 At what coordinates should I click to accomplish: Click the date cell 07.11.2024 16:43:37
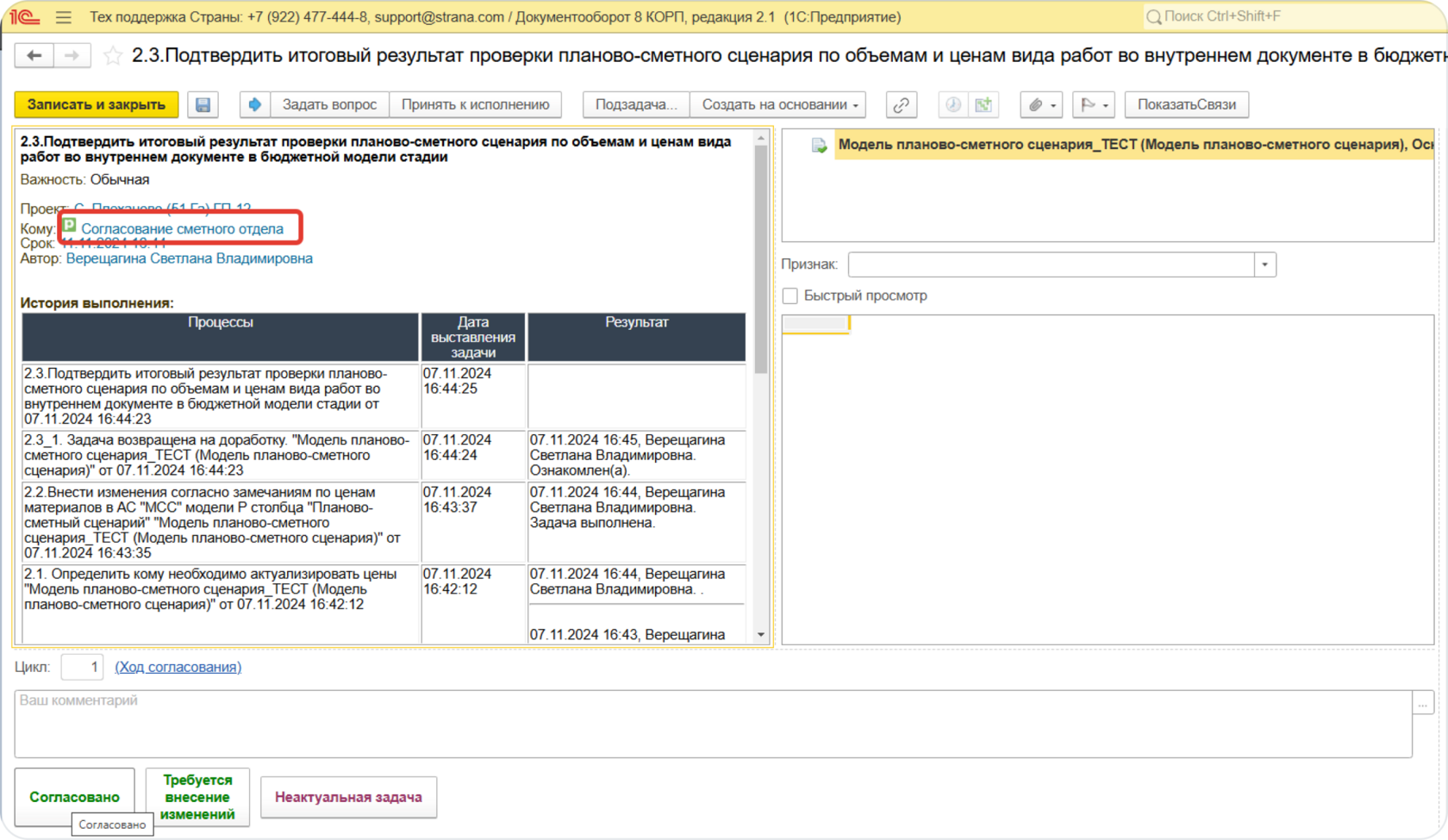pyautogui.click(x=473, y=523)
